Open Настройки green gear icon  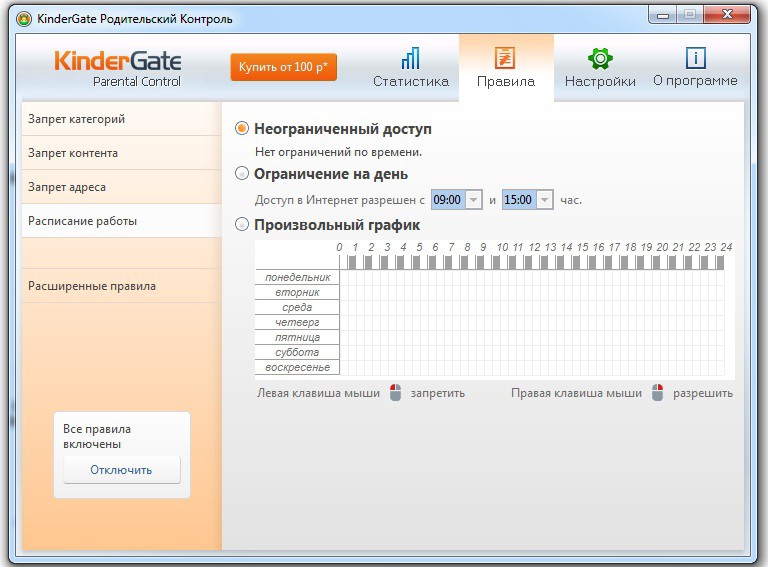click(600, 57)
